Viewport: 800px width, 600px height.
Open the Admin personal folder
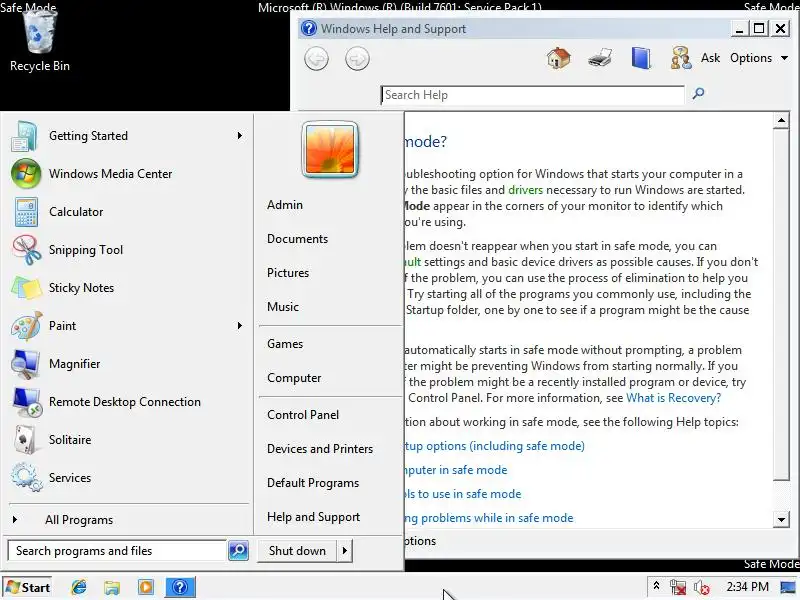(x=285, y=205)
